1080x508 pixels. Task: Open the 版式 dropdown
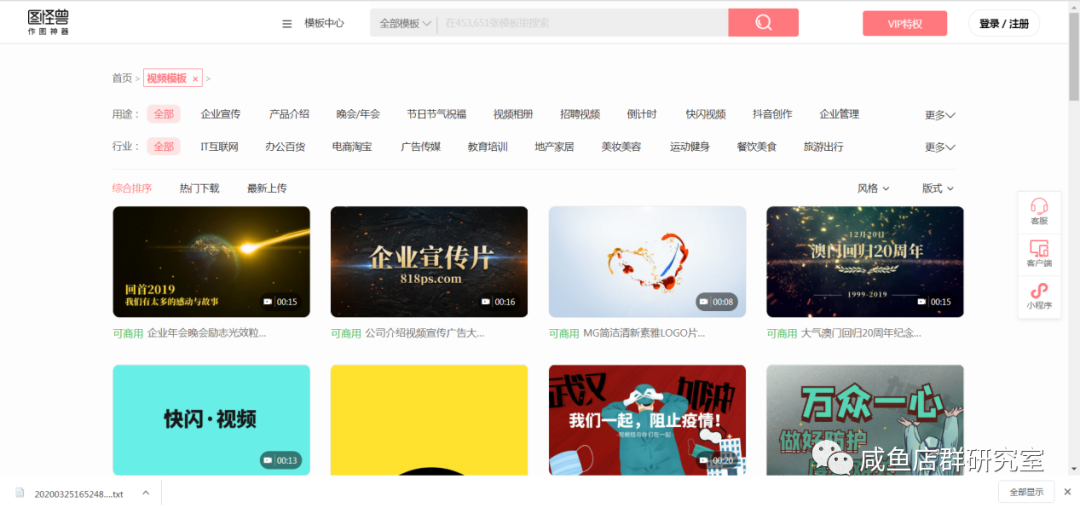tap(937, 189)
